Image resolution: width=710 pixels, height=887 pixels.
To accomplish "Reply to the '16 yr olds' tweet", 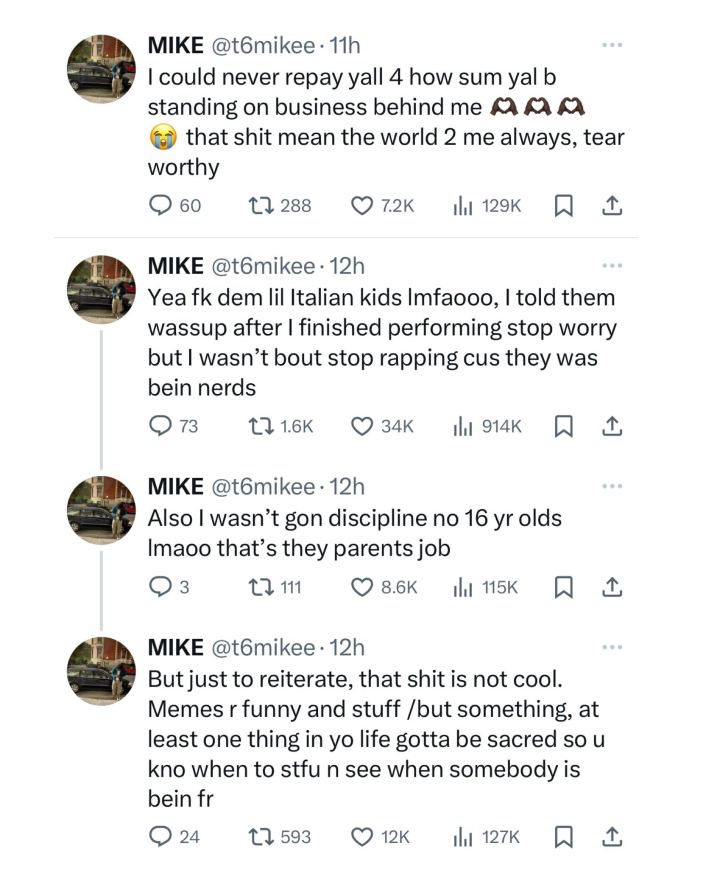I will (x=160, y=587).
